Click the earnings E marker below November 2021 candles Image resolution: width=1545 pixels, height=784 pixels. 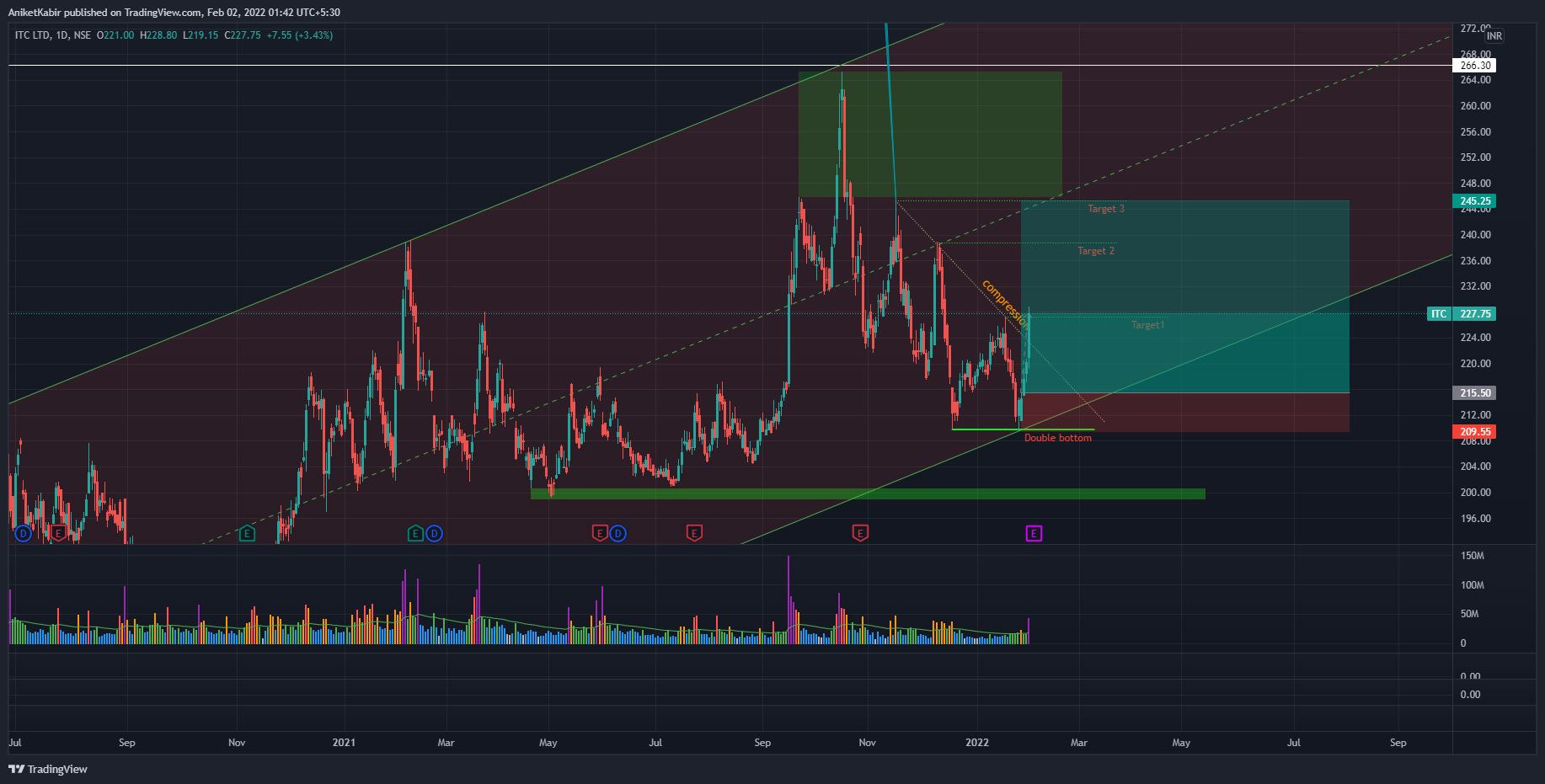pyautogui.click(x=860, y=533)
